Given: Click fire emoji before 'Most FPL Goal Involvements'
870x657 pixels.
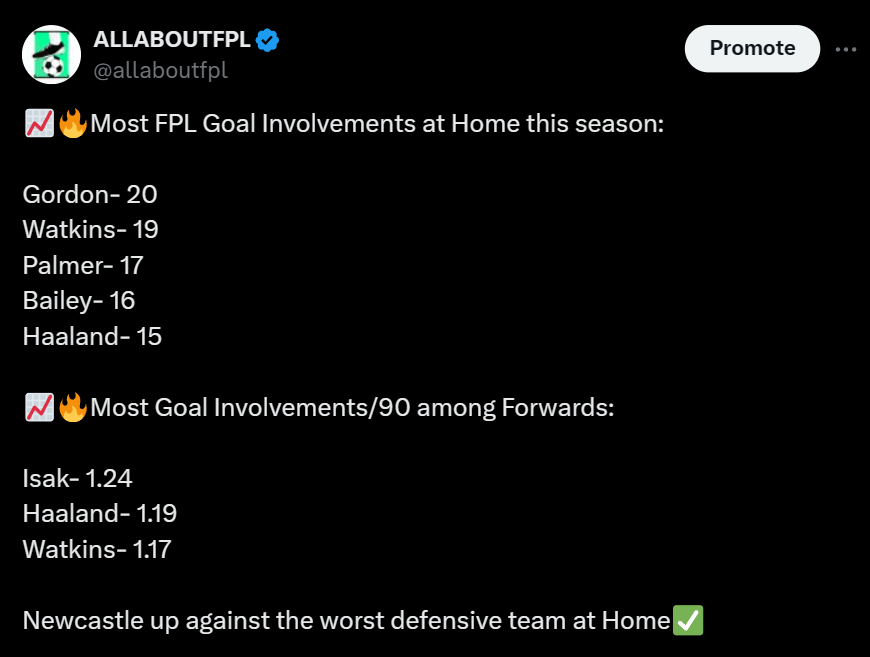Looking at the screenshot, I should (x=73, y=125).
